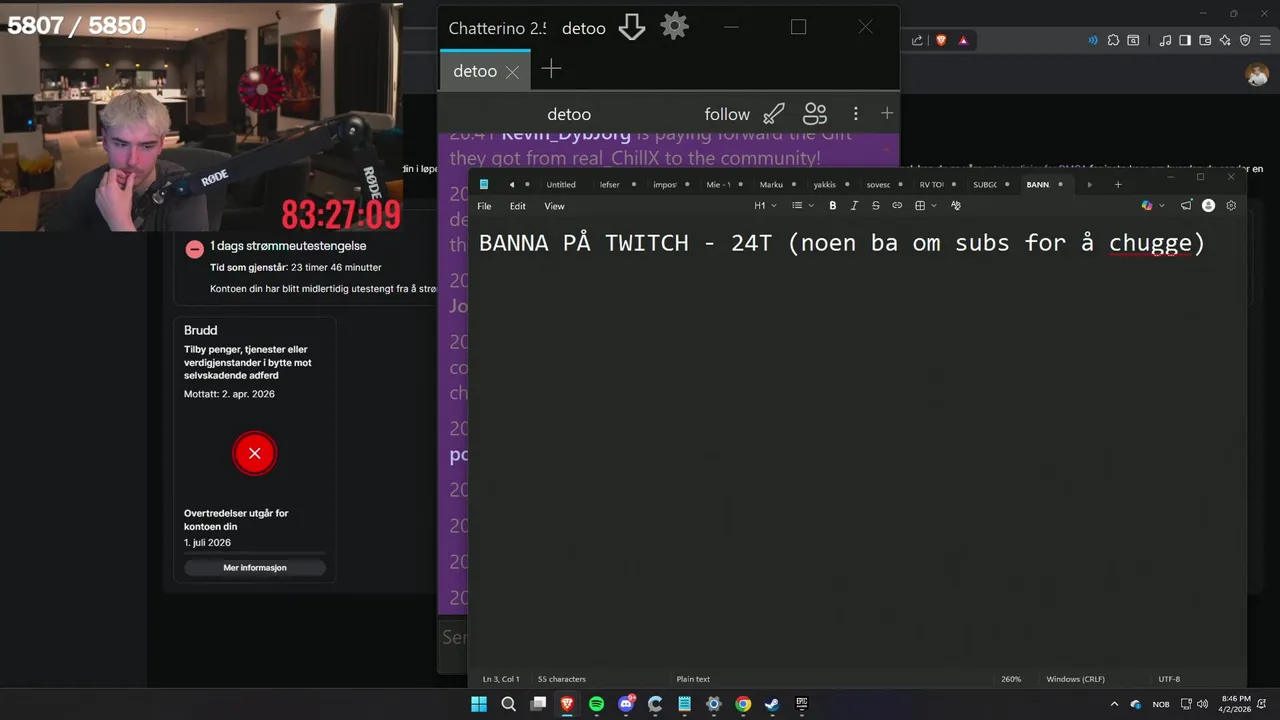Add a new Notepad tab
The height and width of the screenshot is (720, 1280).
click(1118, 185)
